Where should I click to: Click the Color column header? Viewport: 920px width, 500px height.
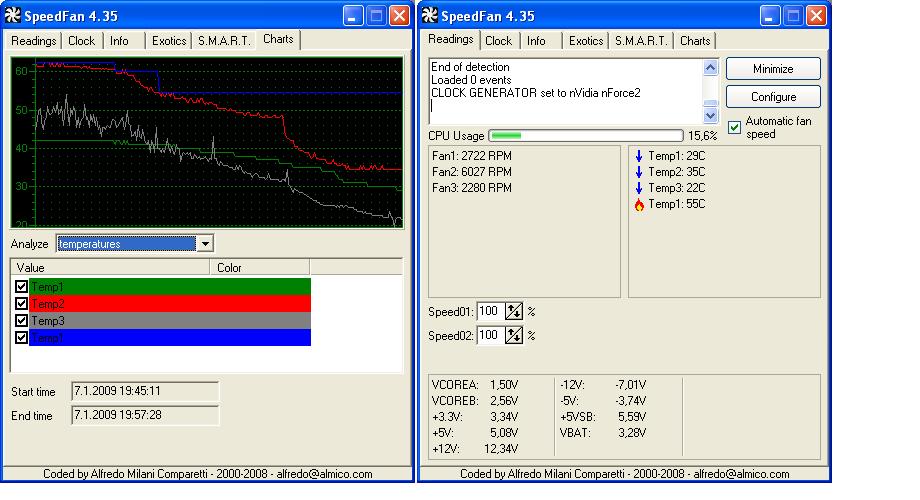pyautogui.click(x=259, y=268)
